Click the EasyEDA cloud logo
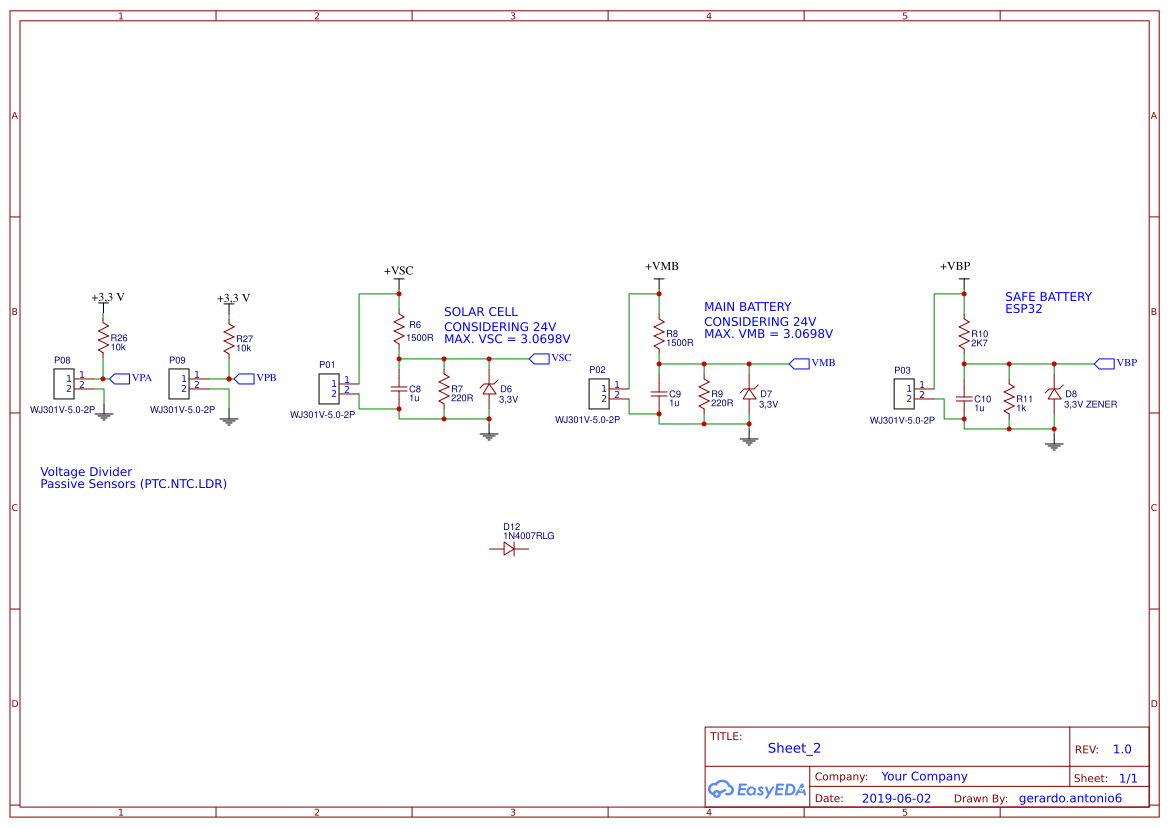This screenshot has width=1170, height=828. point(722,789)
